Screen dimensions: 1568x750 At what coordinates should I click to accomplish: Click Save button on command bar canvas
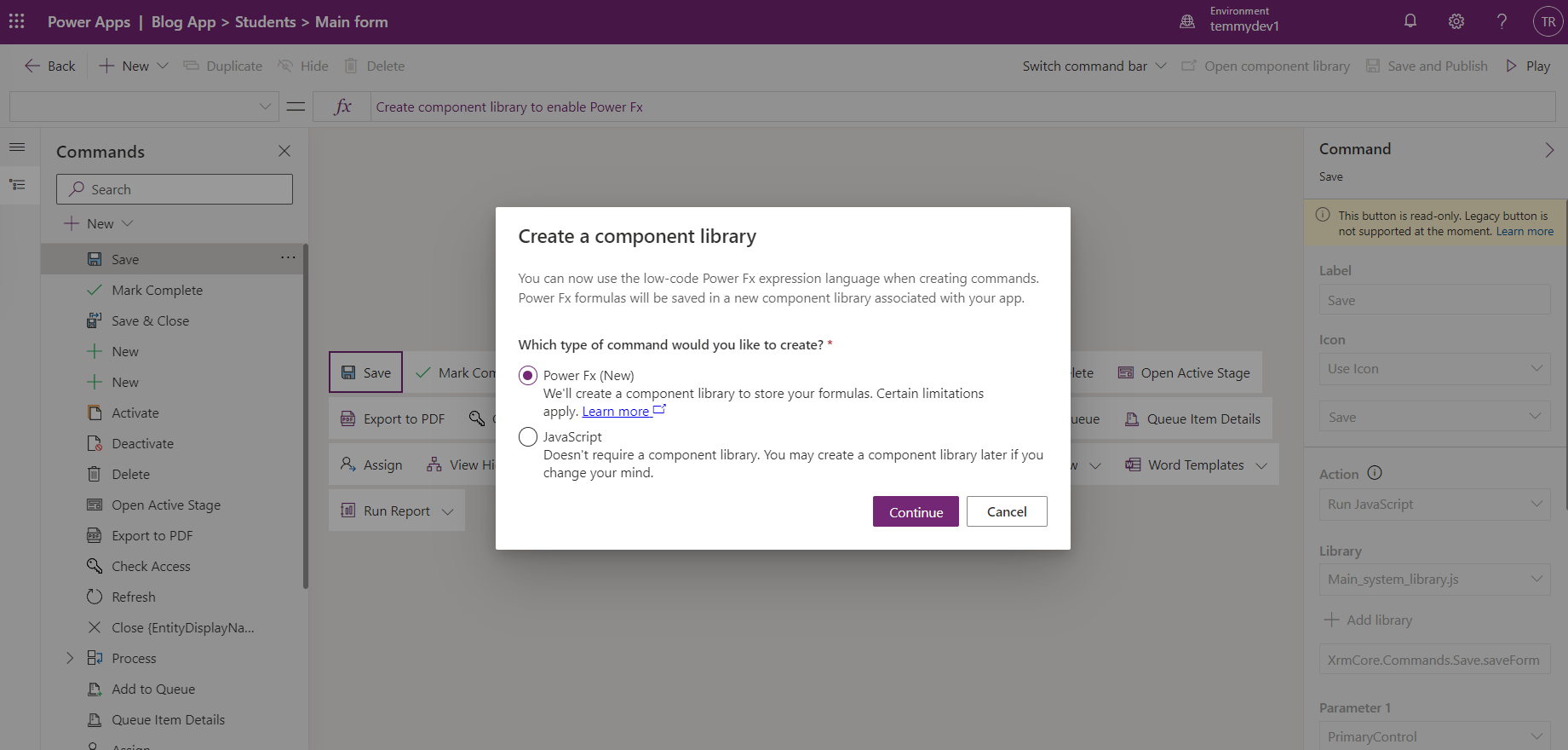[x=366, y=372]
